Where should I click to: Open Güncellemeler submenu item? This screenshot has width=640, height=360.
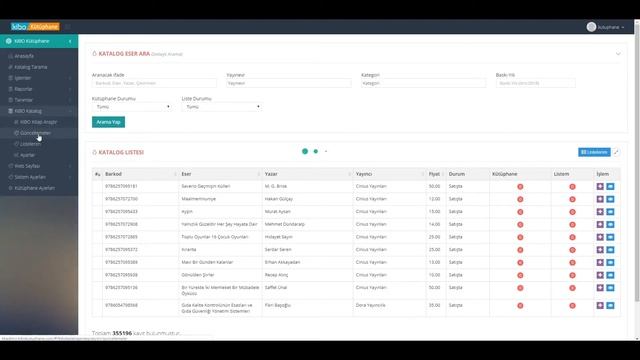tap(39, 133)
